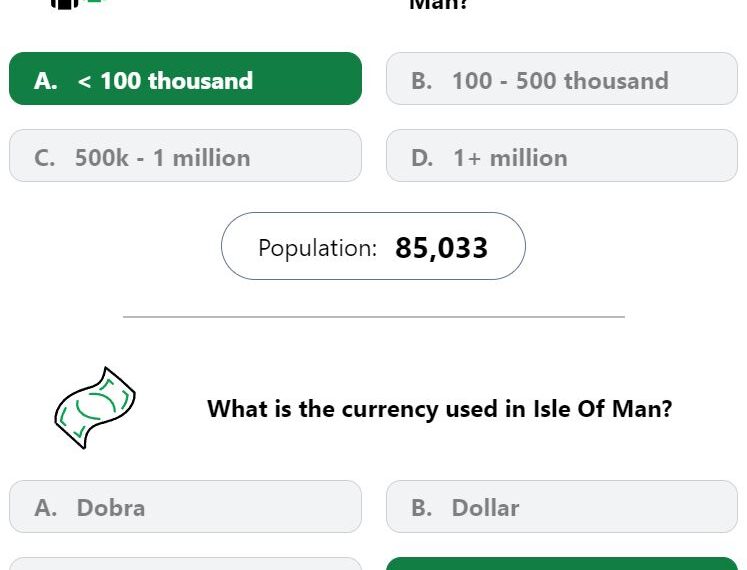Select the green '< 100 thousand' answer

[185, 79]
